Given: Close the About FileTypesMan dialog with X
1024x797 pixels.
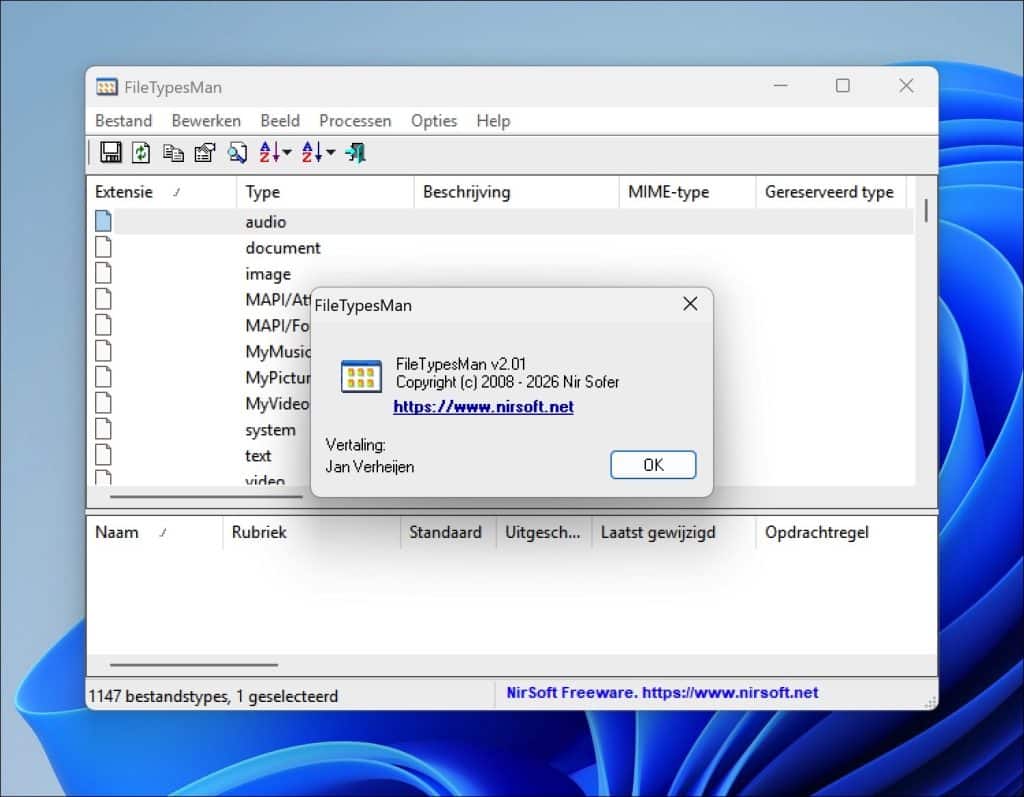Looking at the screenshot, I should (x=690, y=304).
